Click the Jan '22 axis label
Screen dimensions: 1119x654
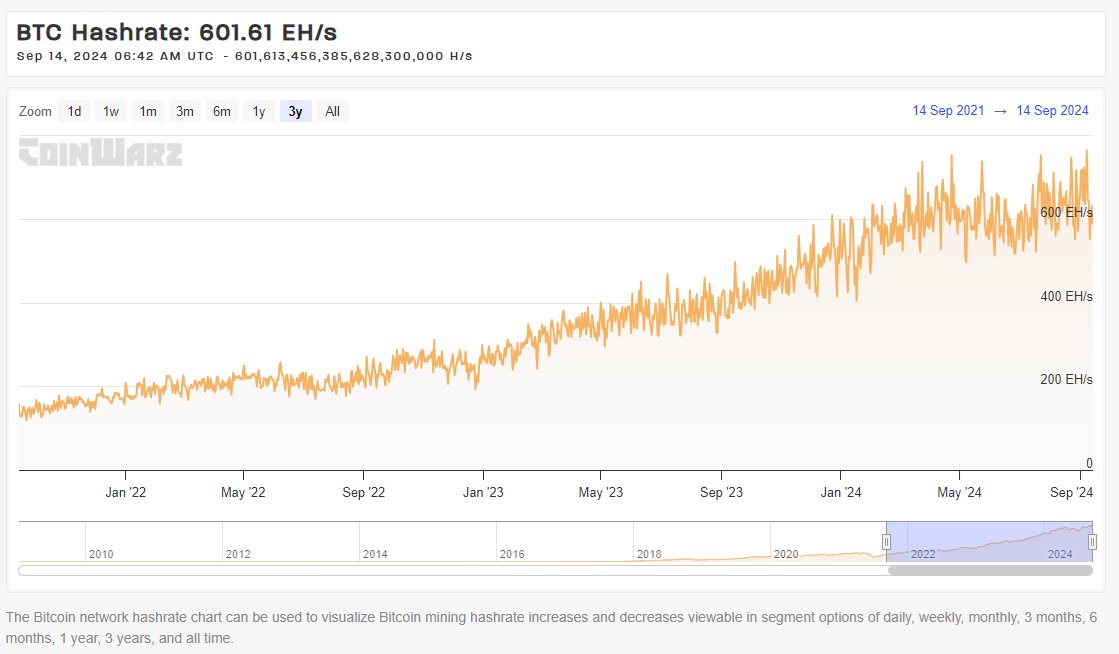[x=126, y=493]
